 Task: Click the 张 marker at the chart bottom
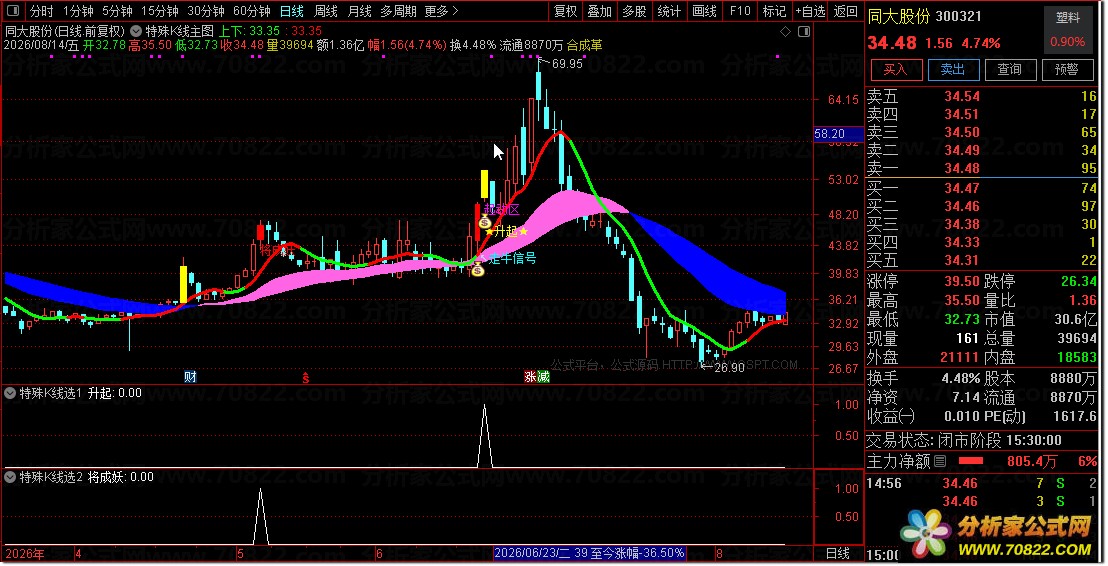[x=530, y=377]
